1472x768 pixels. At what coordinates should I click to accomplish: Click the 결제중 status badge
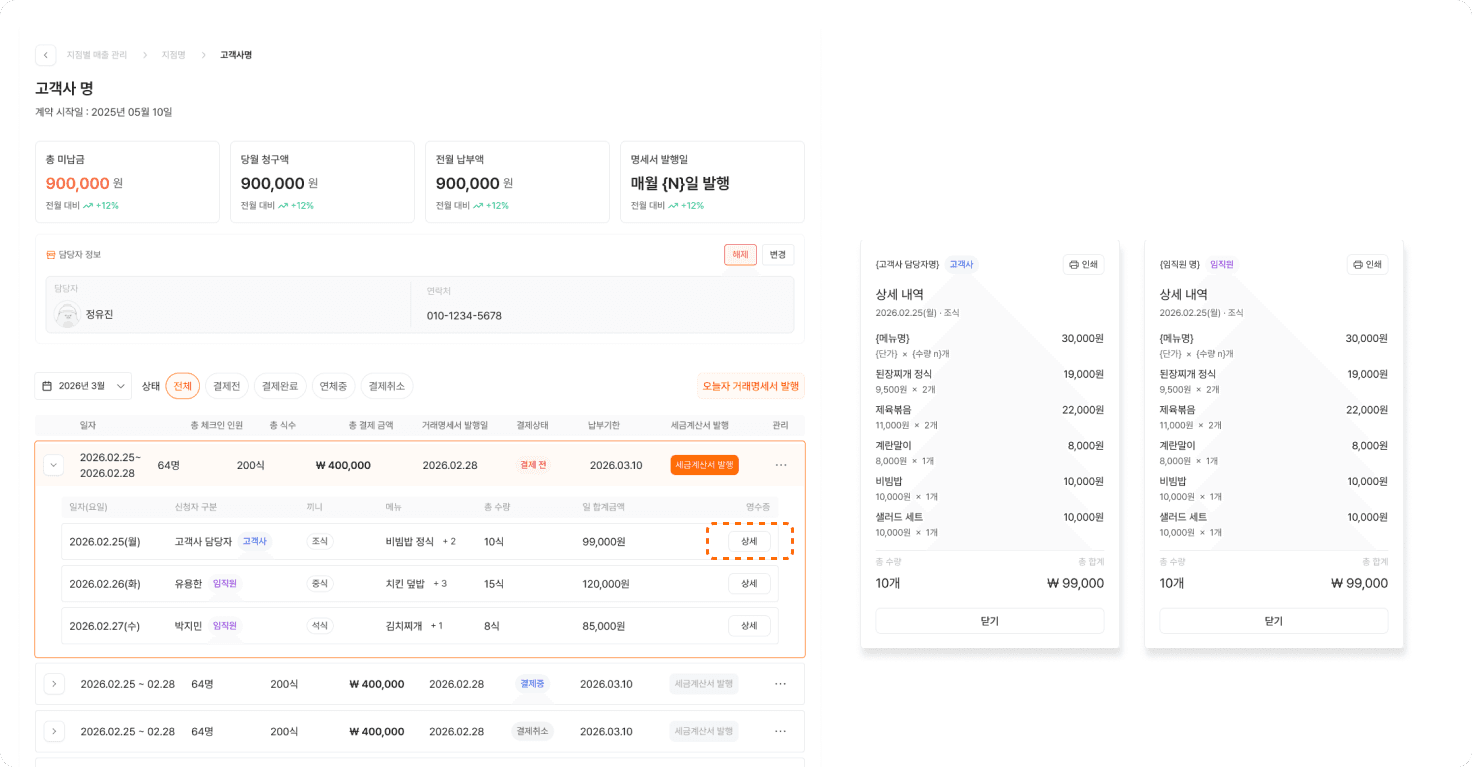tap(532, 684)
